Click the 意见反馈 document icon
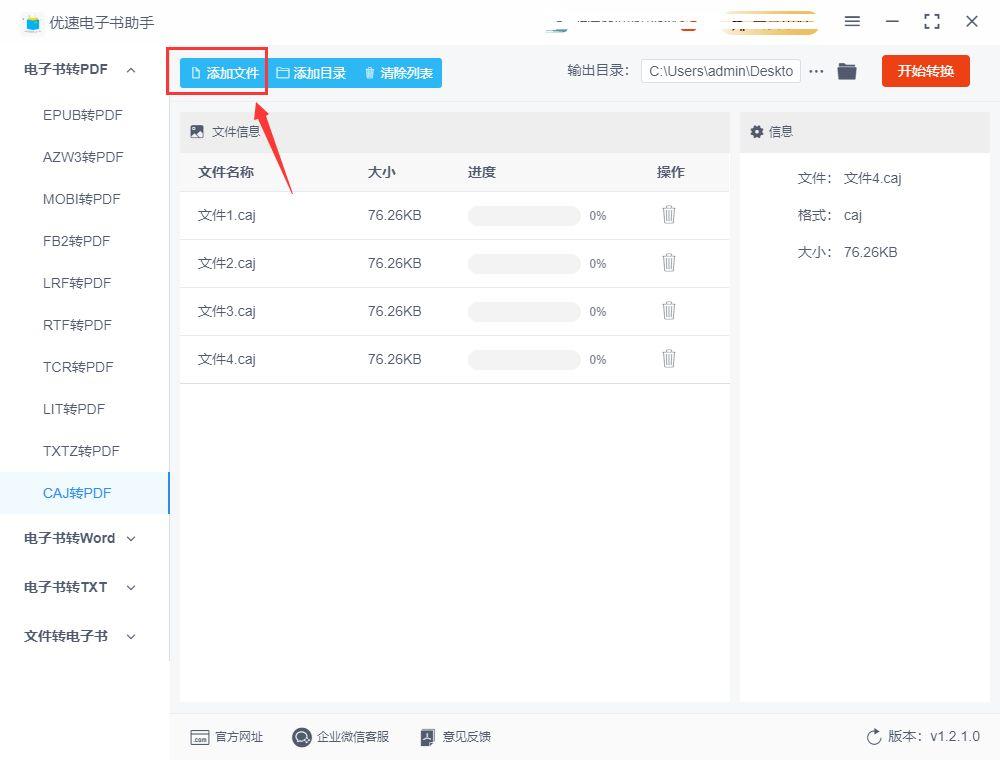Screen dimensions: 1000x760 pos(427,738)
